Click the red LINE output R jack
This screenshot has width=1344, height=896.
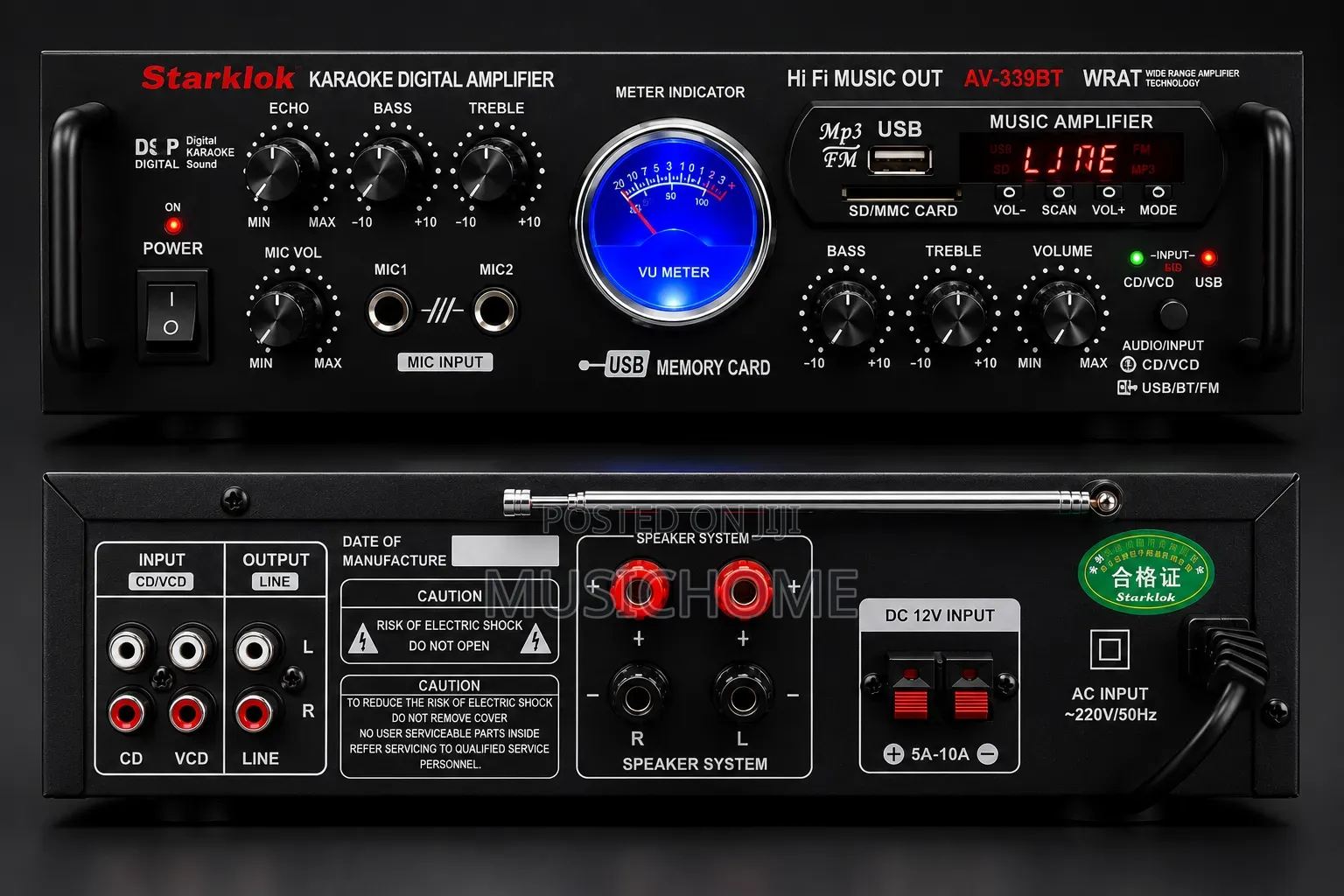click(x=255, y=713)
